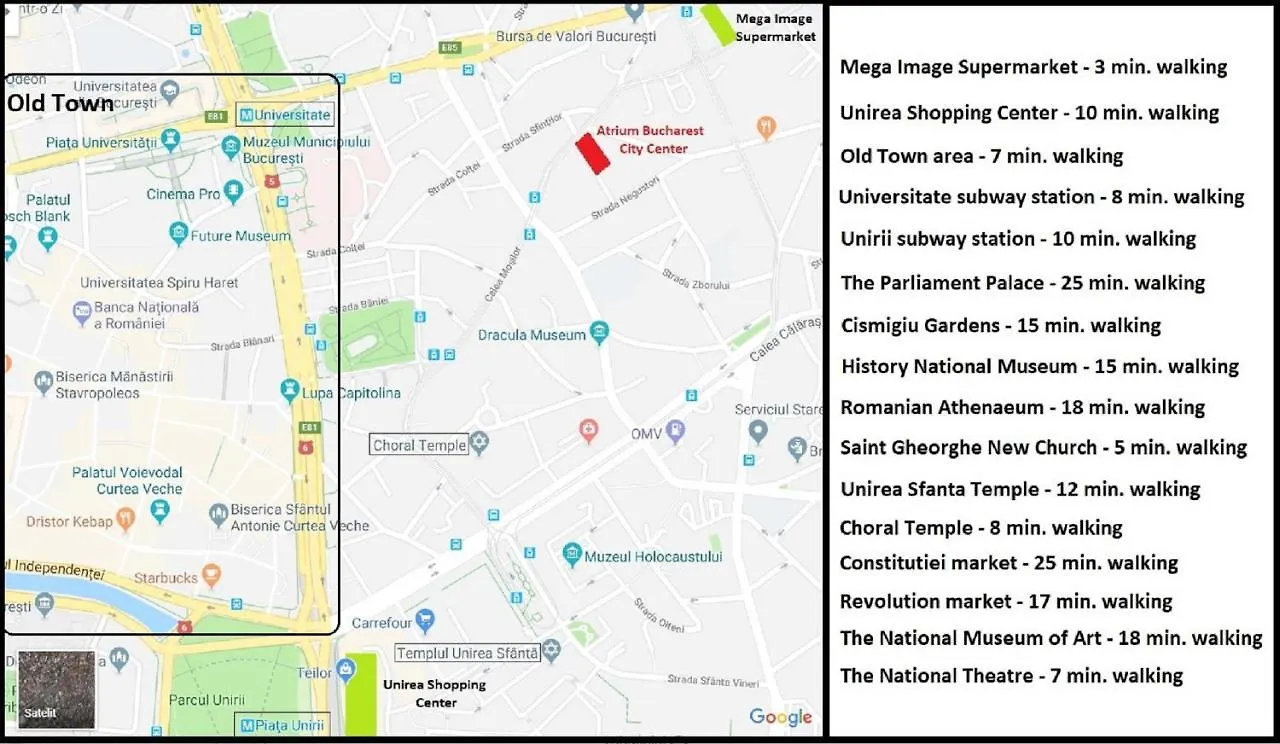This screenshot has height=744, width=1280.
Task: Select the Dracula Museum marker icon
Action: 599,333
